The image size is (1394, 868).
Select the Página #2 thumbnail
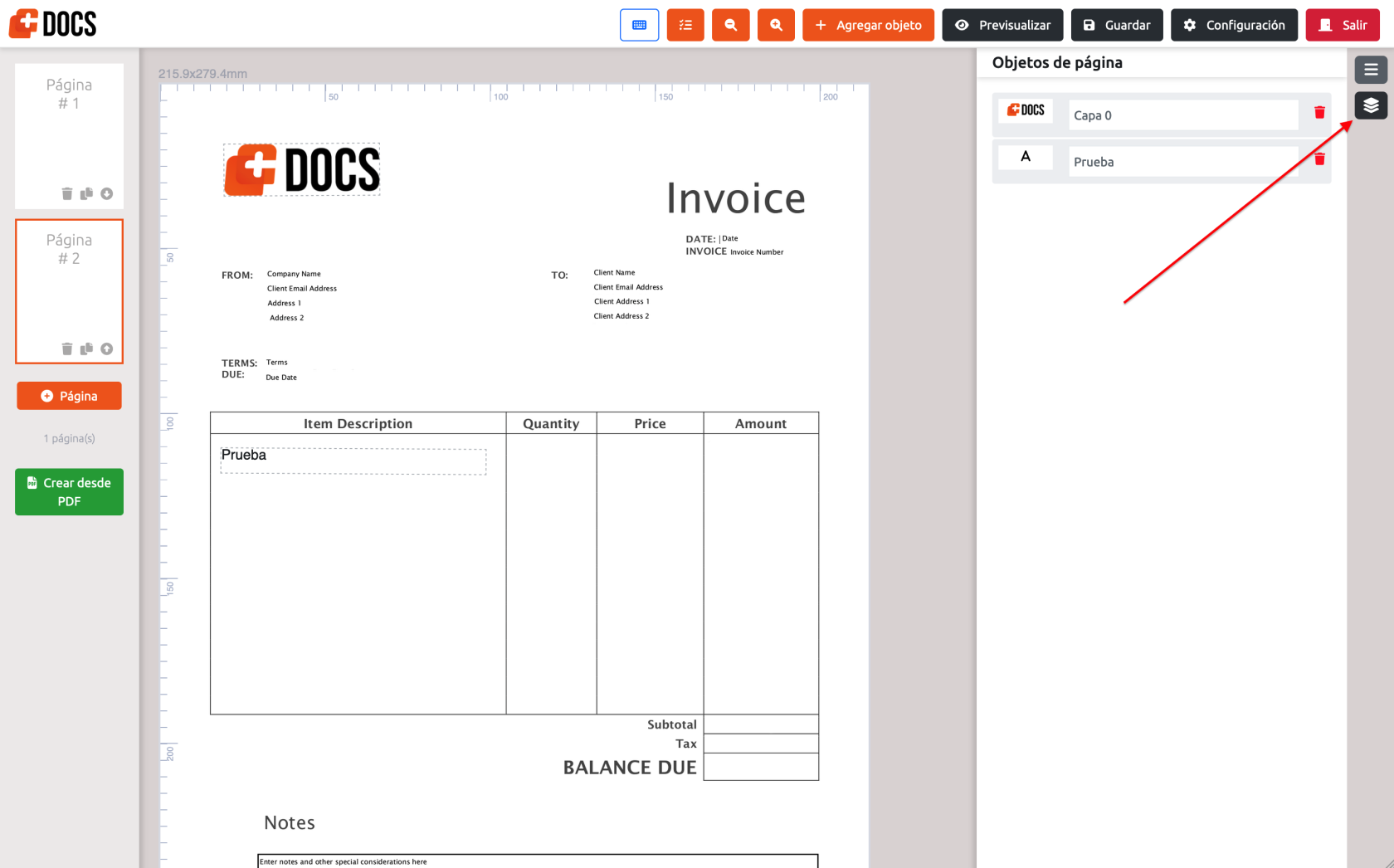(69, 290)
